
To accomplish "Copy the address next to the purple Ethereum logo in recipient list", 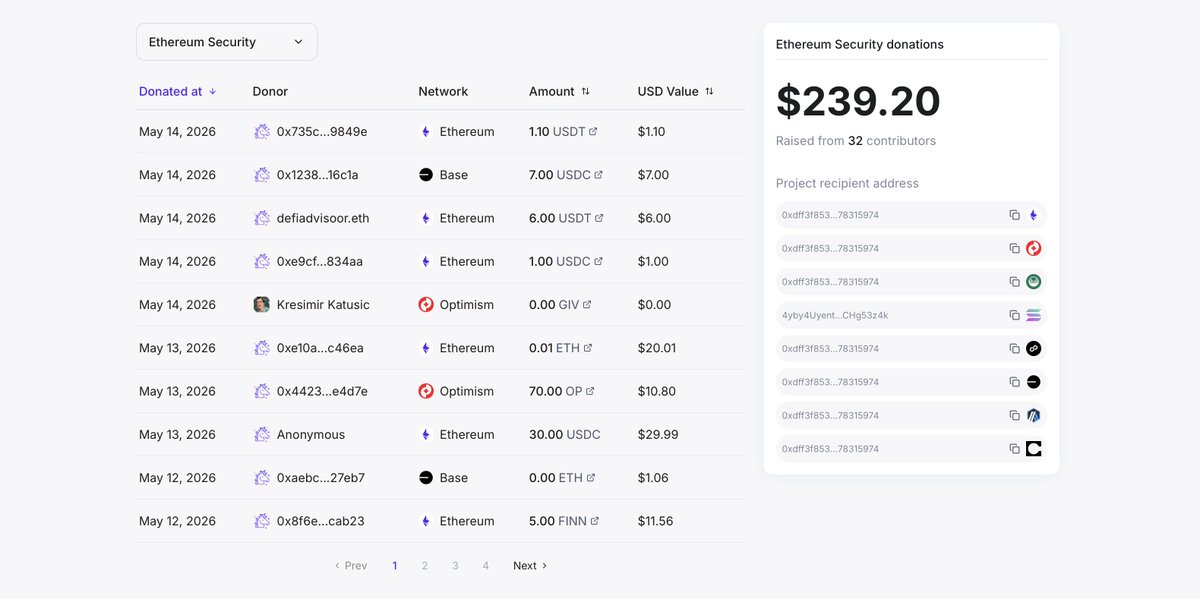I will click(x=1014, y=215).
